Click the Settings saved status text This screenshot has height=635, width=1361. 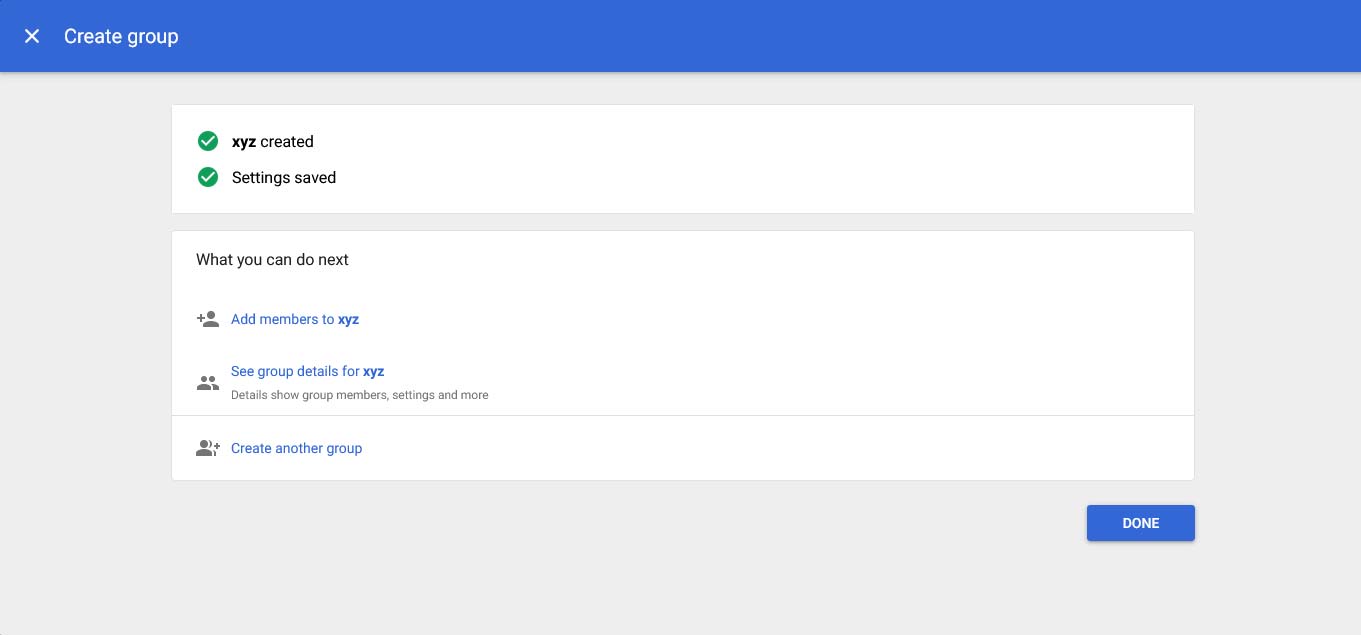tap(284, 178)
